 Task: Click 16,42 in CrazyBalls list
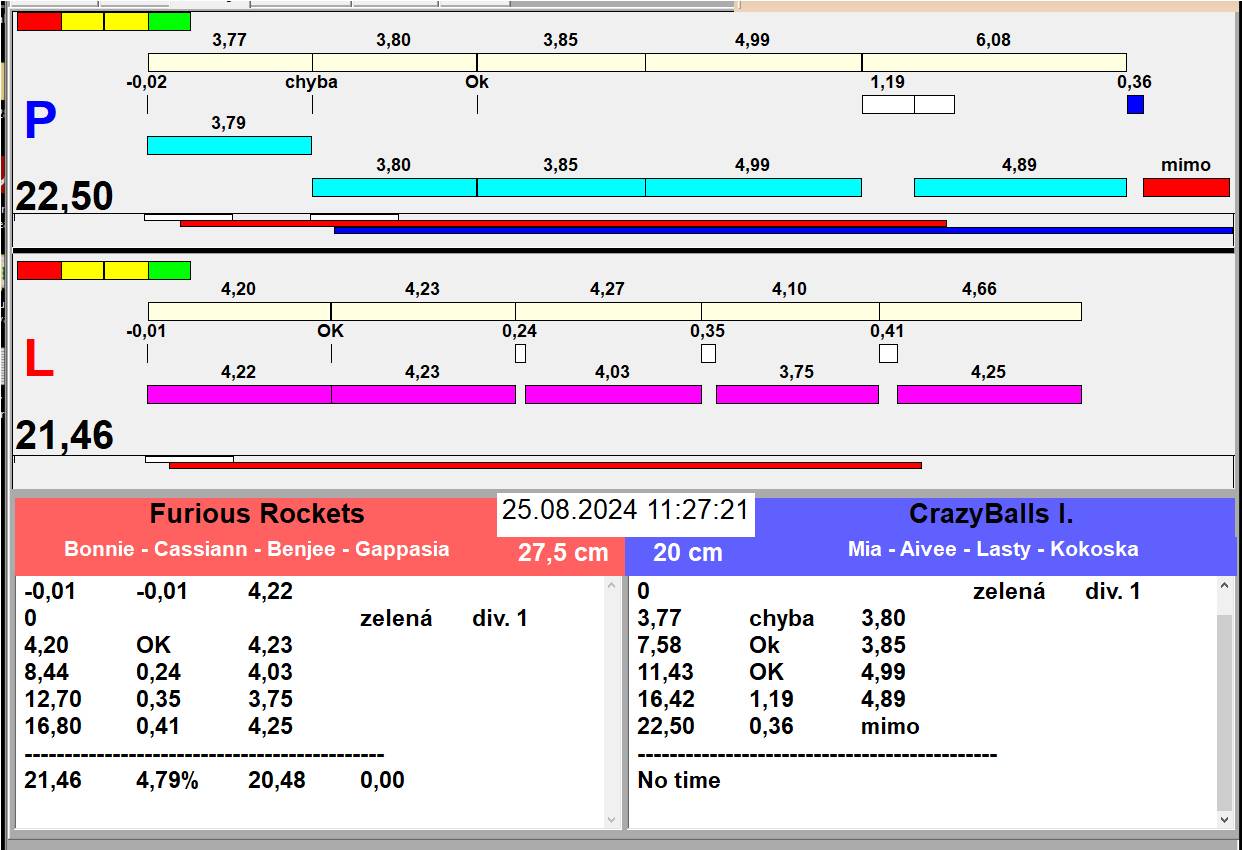[x=666, y=699]
